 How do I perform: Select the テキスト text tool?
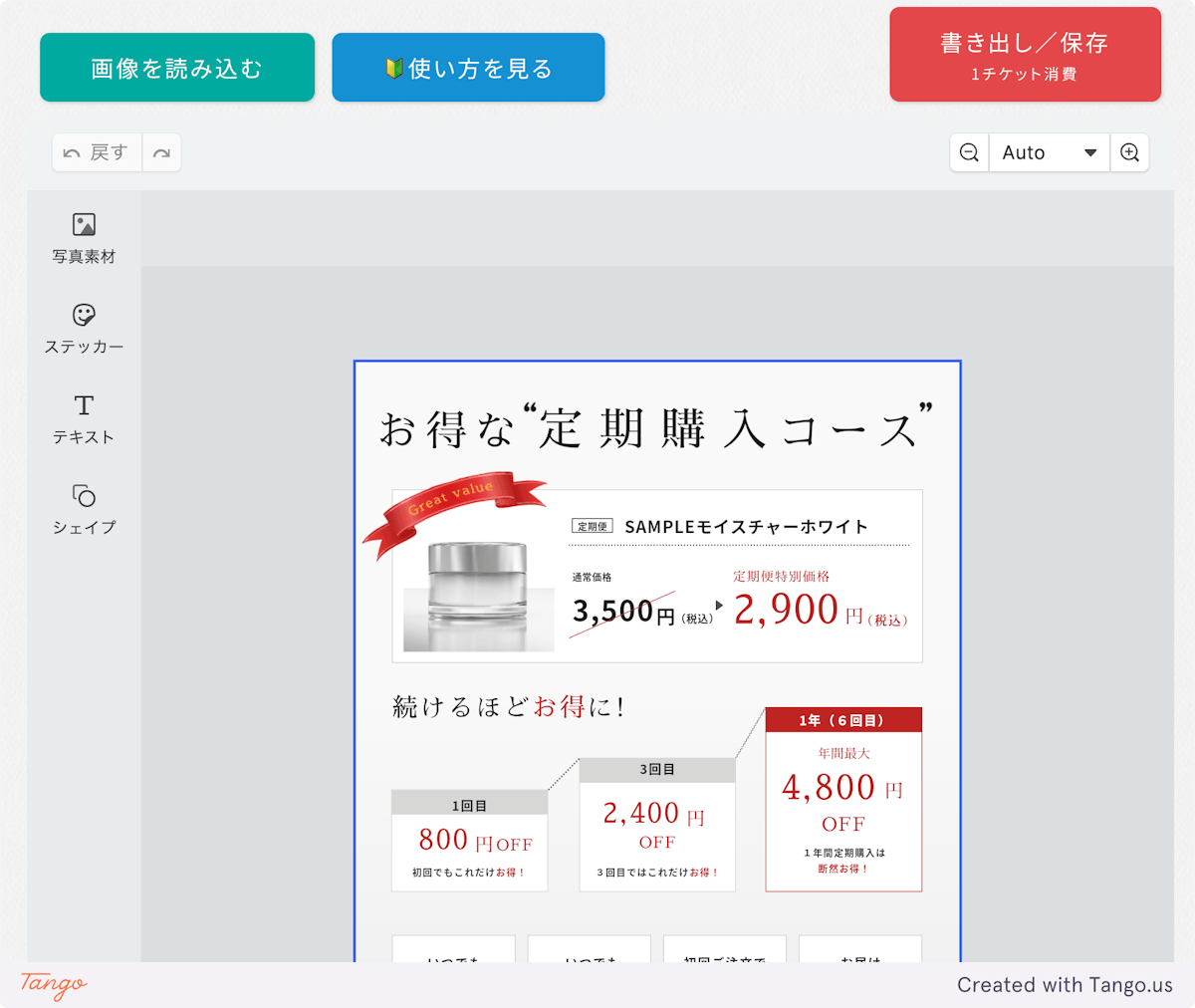pos(84,418)
